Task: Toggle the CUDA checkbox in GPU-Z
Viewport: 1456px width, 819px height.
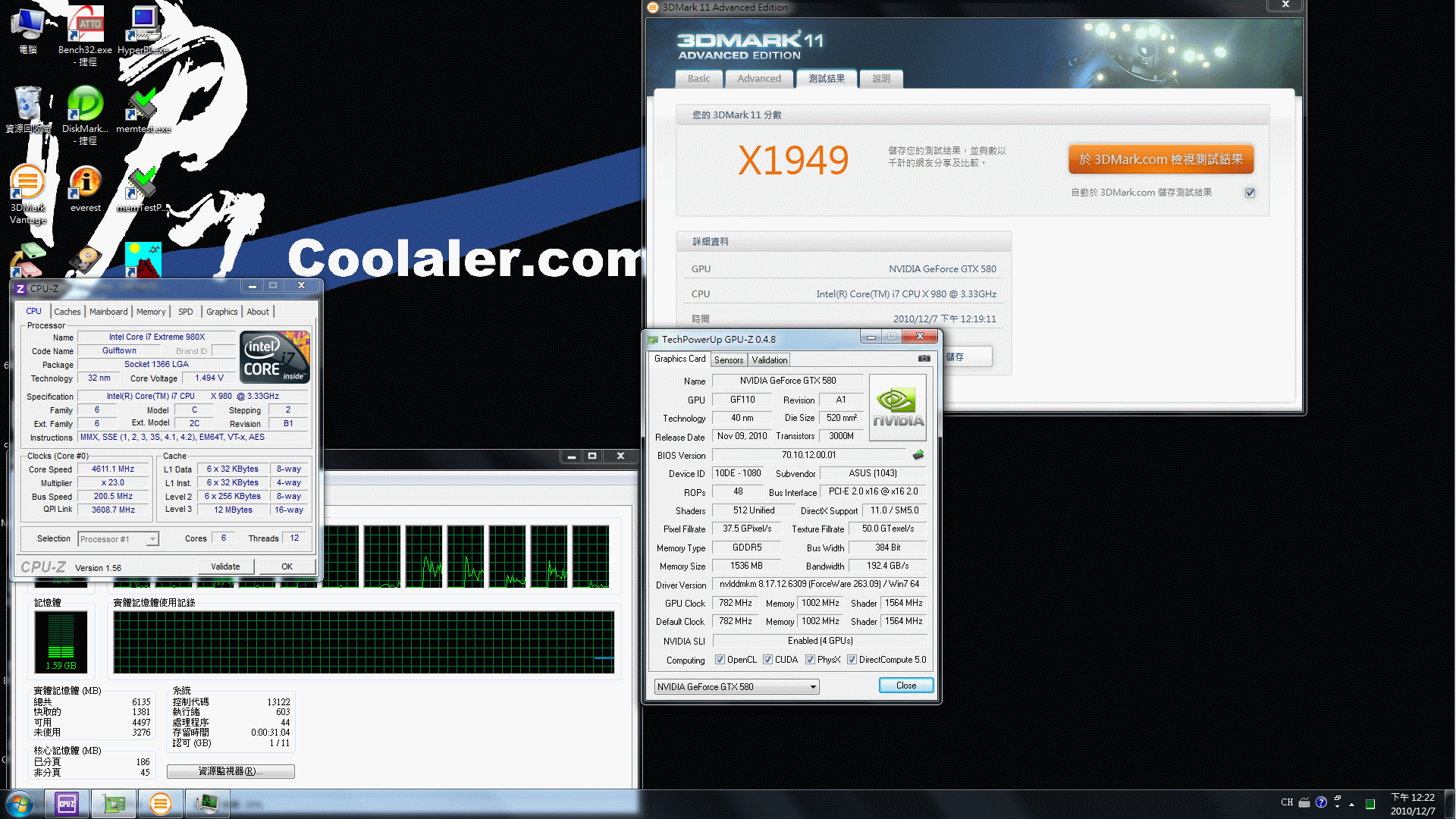Action: coord(768,659)
